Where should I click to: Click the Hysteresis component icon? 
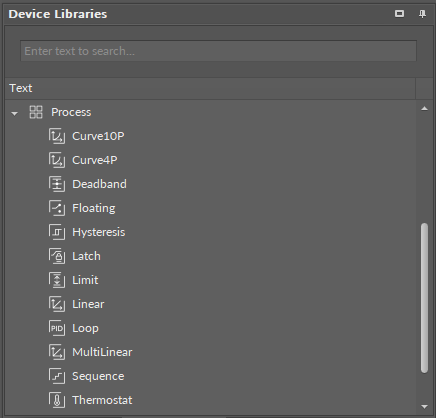click(57, 232)
